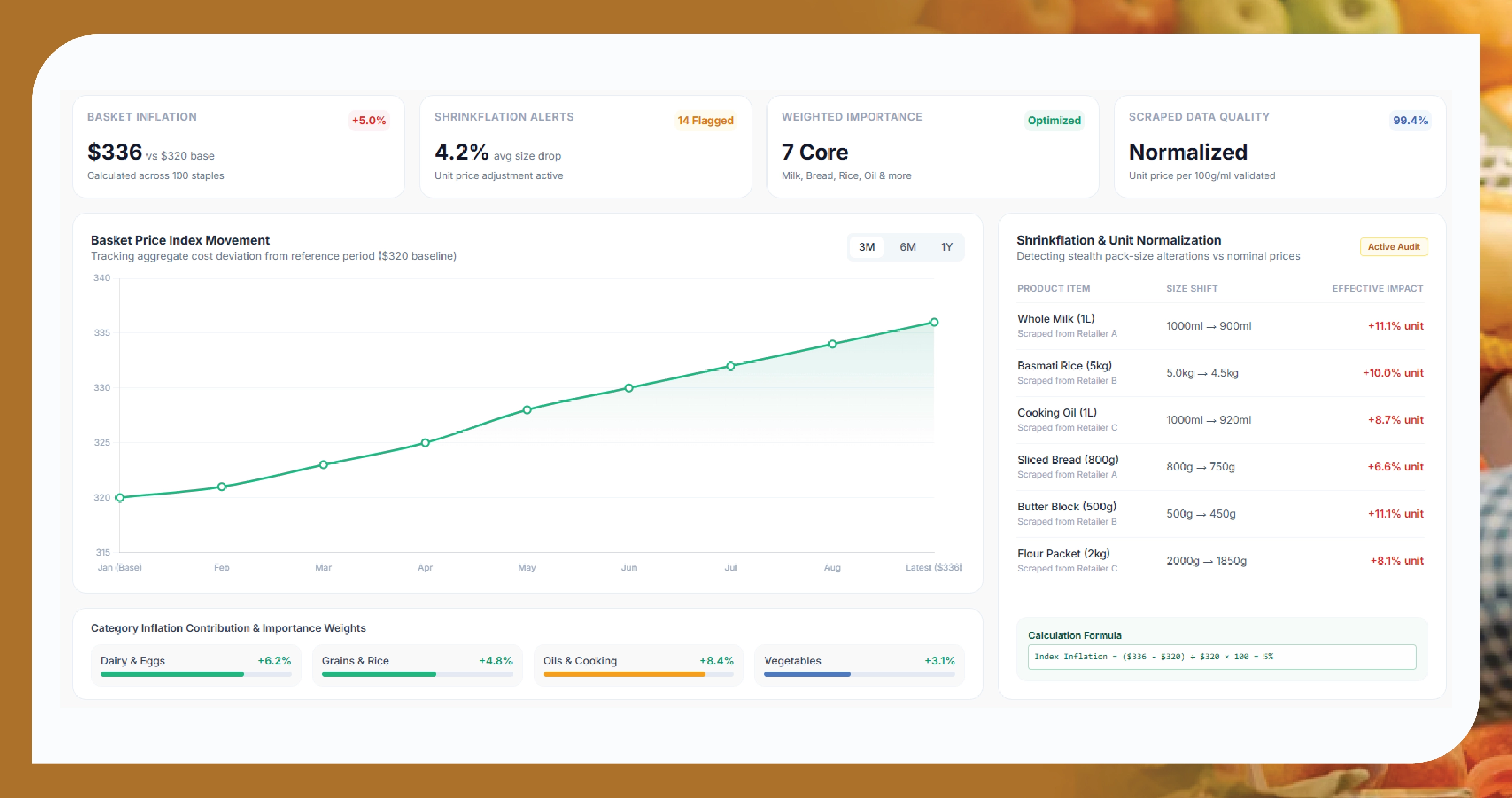The width and height of the screenshot is (1512, 798).
Task: Click the Basket Price Index Movement title
Action: (x=180, y=240)
